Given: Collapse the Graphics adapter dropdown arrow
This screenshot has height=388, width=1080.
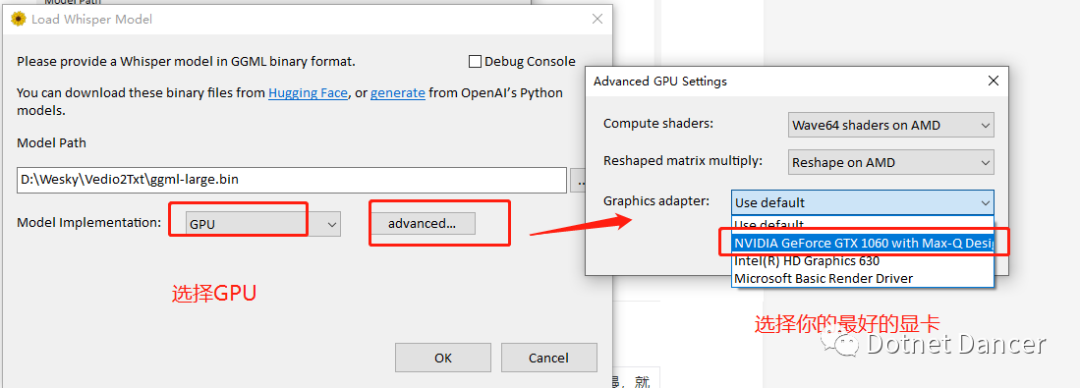Looking at the screenshot, I should pos(985,203).
